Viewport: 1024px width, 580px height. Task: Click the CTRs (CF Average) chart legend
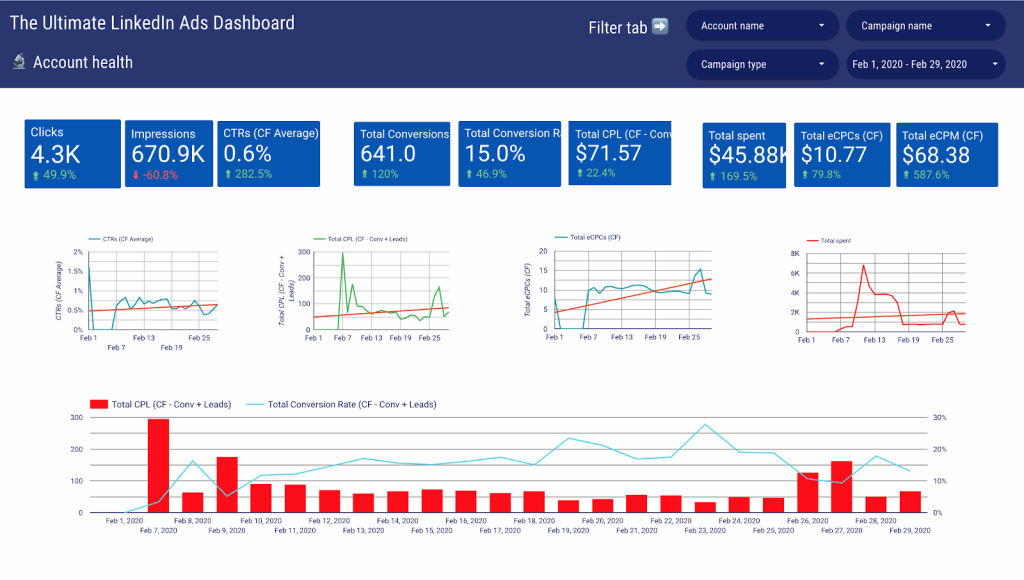[x=121, y=239]
